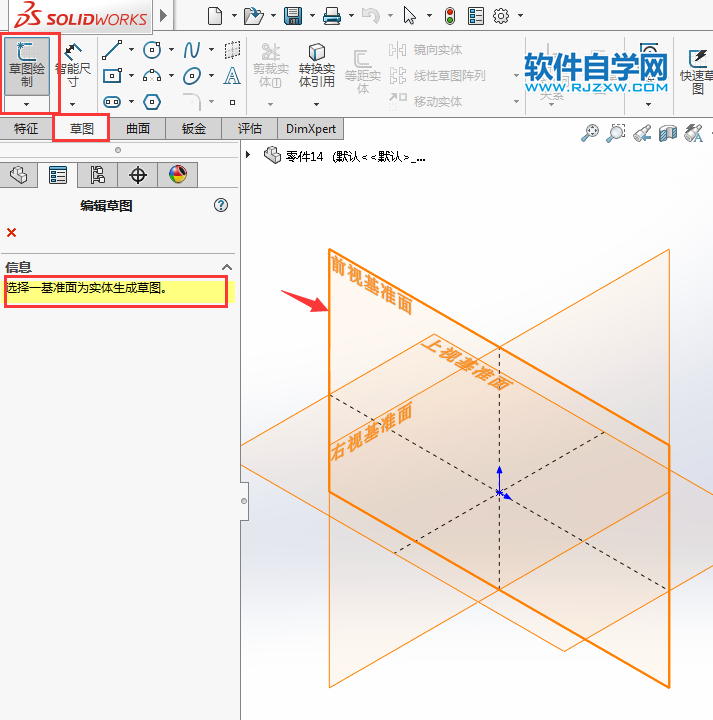
Task: Select the Circle sketch tool
Action: point(152,50)
